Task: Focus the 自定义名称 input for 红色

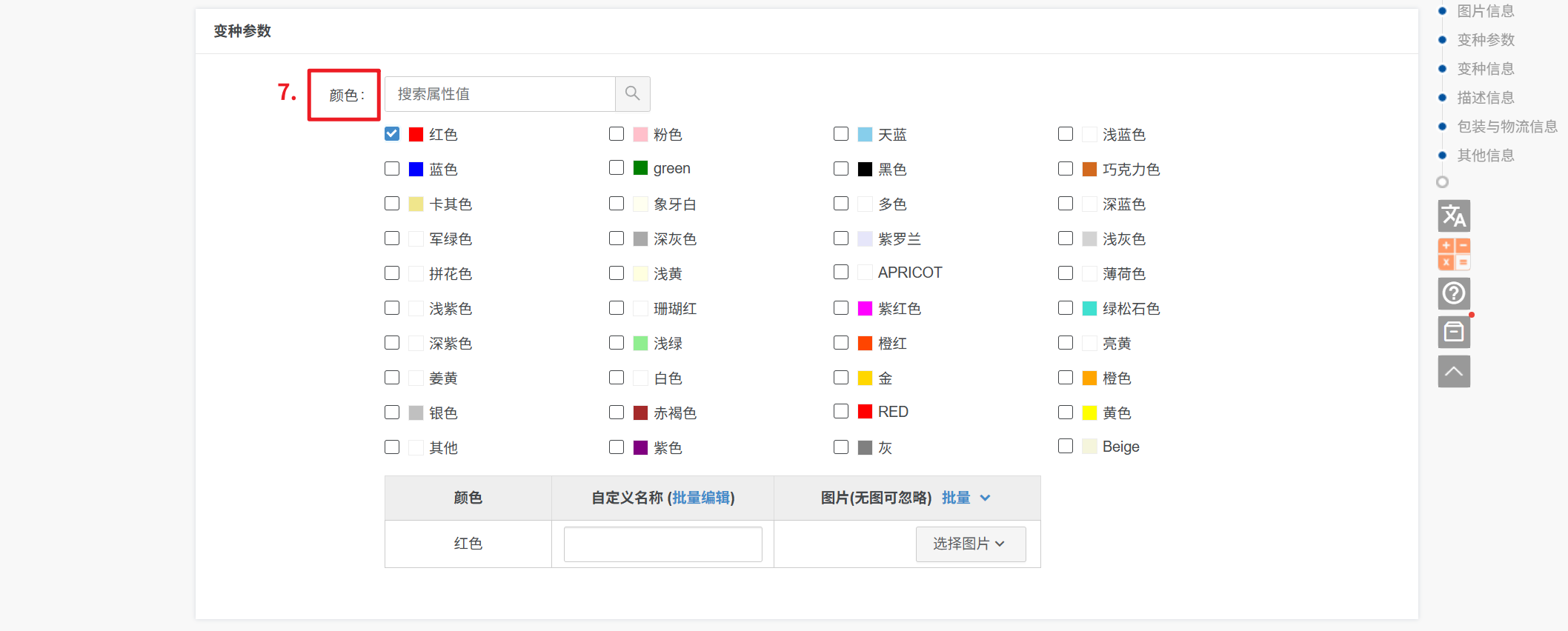Action: pyautogui.click(x=662, y=544)
